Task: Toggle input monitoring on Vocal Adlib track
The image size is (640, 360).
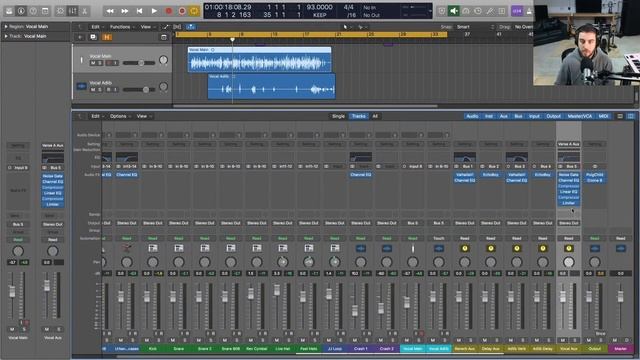Action: coord(116,89)
